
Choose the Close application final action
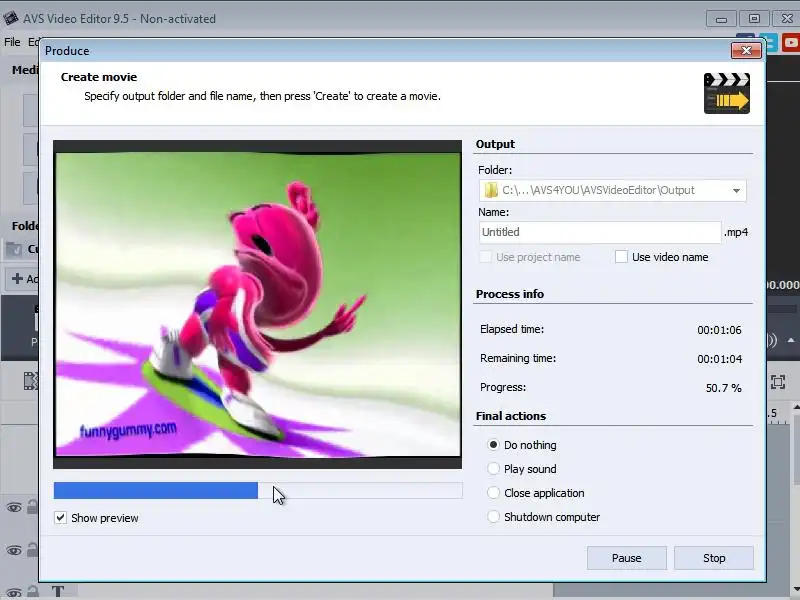coord(493,492)
